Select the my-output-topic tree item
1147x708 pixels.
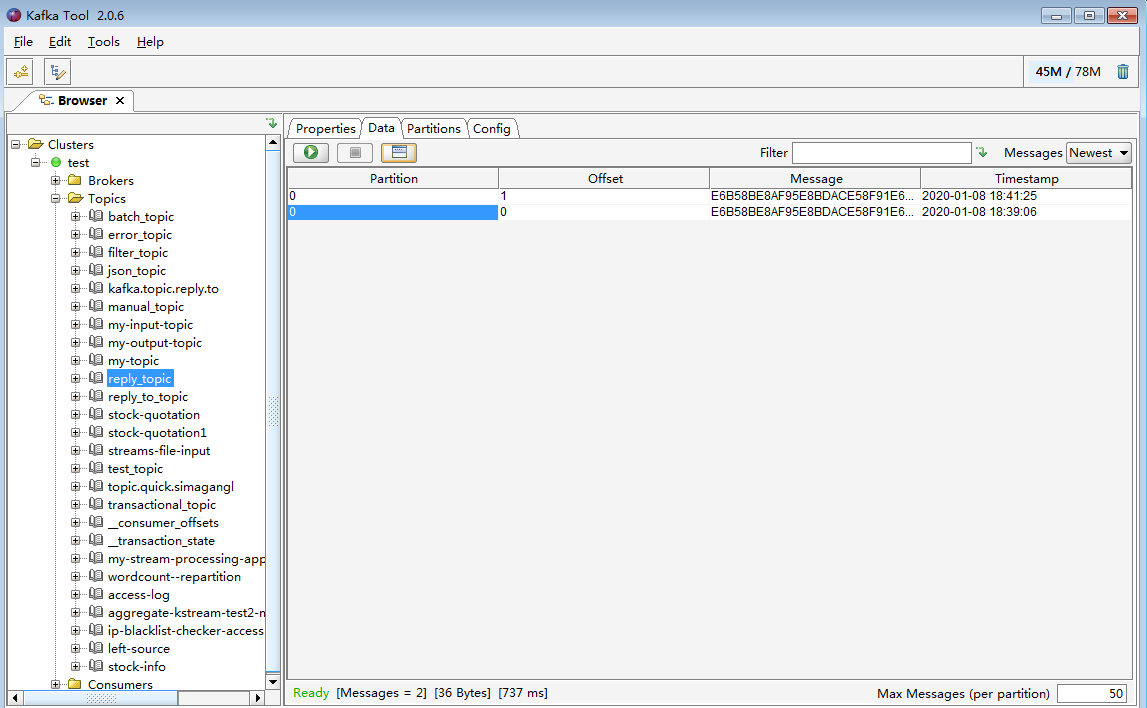155,342
